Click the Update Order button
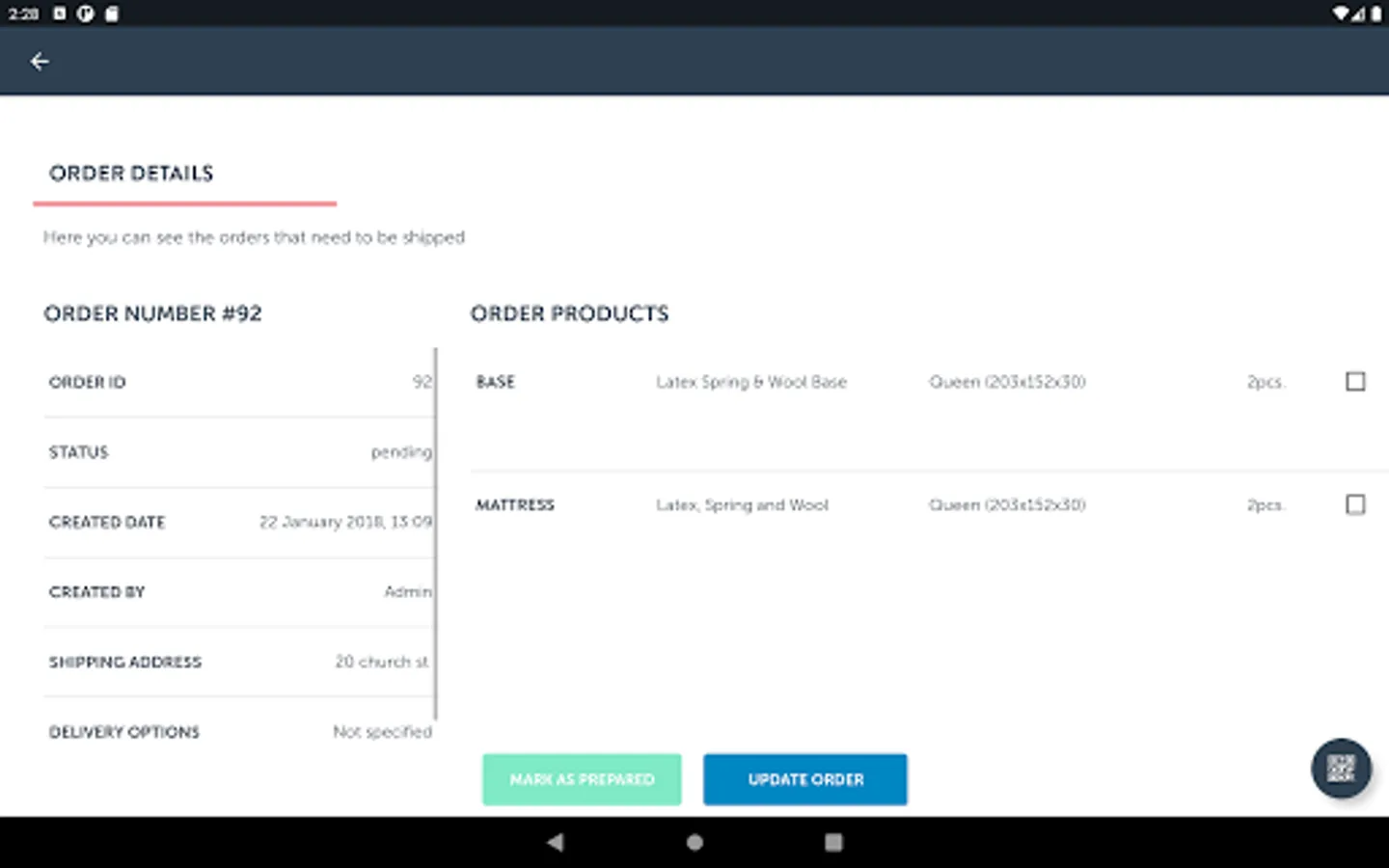This screenshot has width=1389, height=868. click(805, 779)
